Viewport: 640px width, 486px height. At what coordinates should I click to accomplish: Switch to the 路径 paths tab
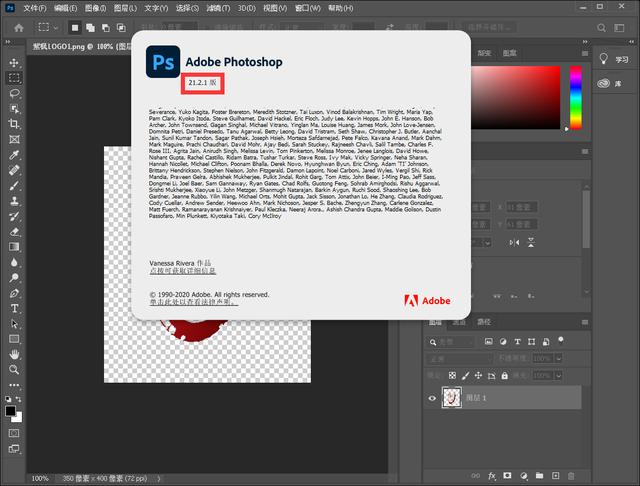[x=484, y=322]
